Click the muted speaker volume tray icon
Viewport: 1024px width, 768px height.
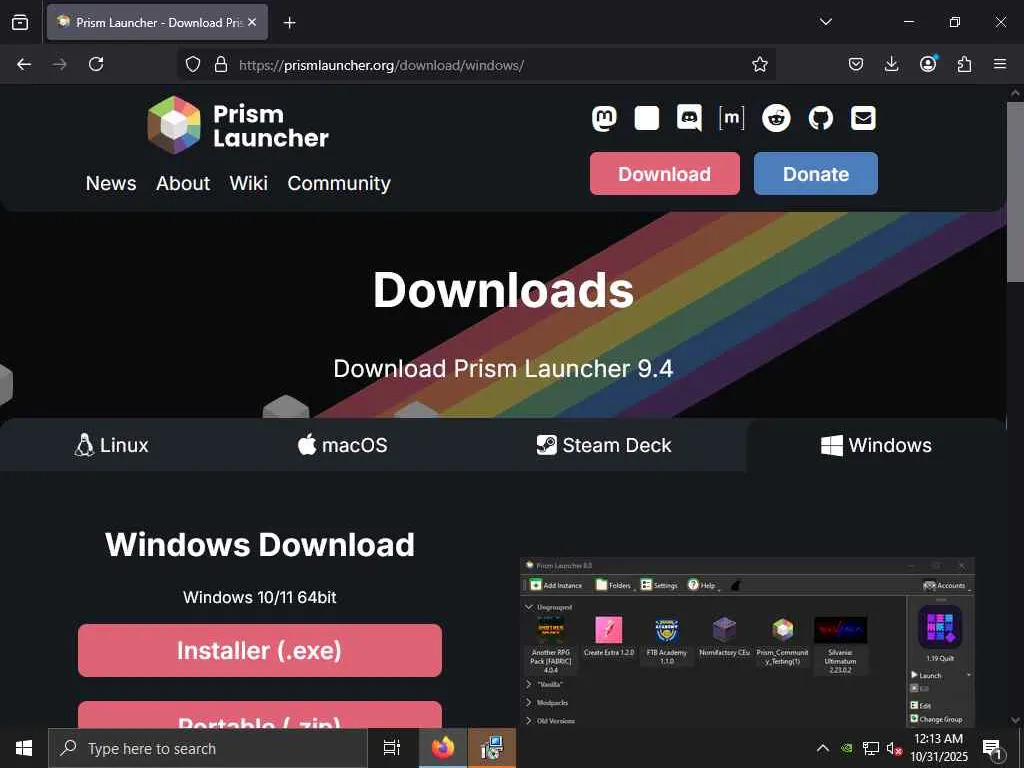coord(894,748)
